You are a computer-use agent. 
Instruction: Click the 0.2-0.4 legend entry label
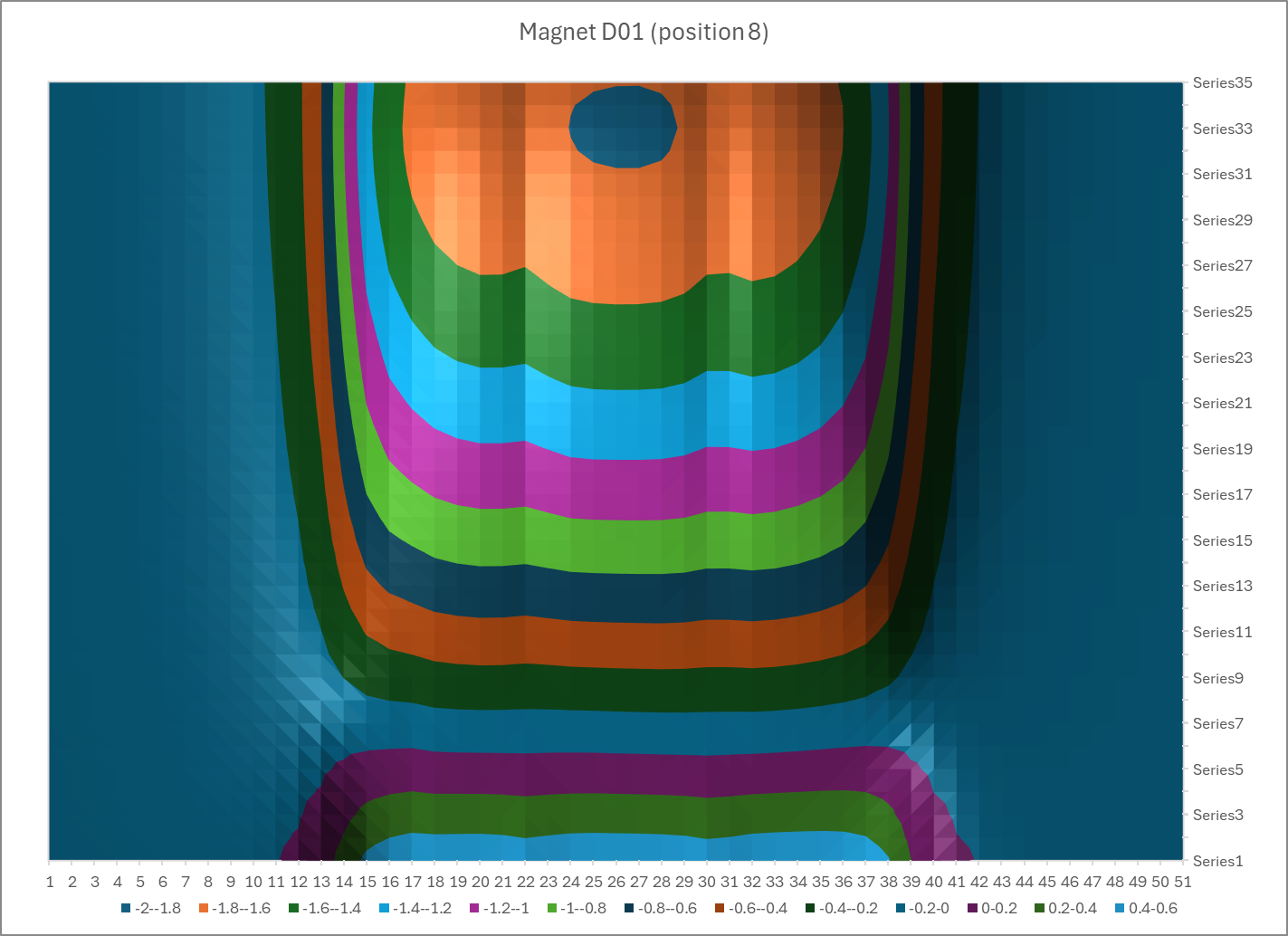click(x=1073, y=908)
